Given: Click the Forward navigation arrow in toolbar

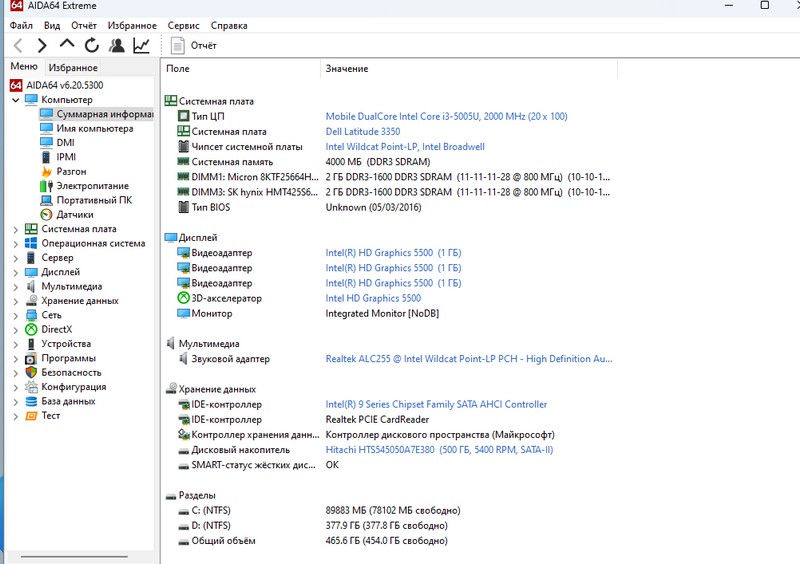Looking at the screenshot, I should click(x=42, y=45).
